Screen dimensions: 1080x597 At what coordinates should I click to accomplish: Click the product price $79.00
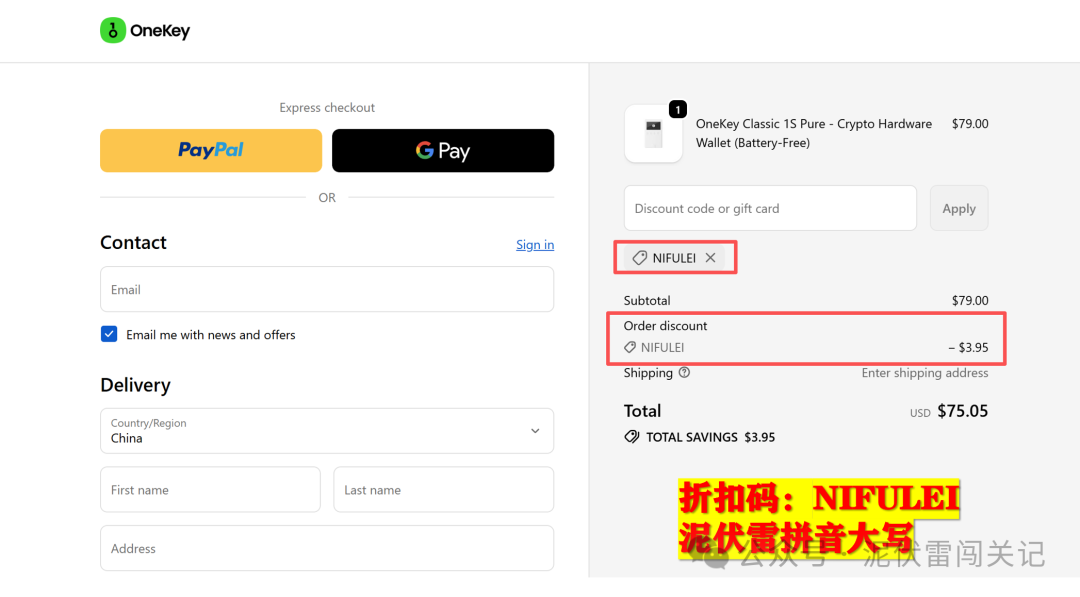(x=970, y=124)
